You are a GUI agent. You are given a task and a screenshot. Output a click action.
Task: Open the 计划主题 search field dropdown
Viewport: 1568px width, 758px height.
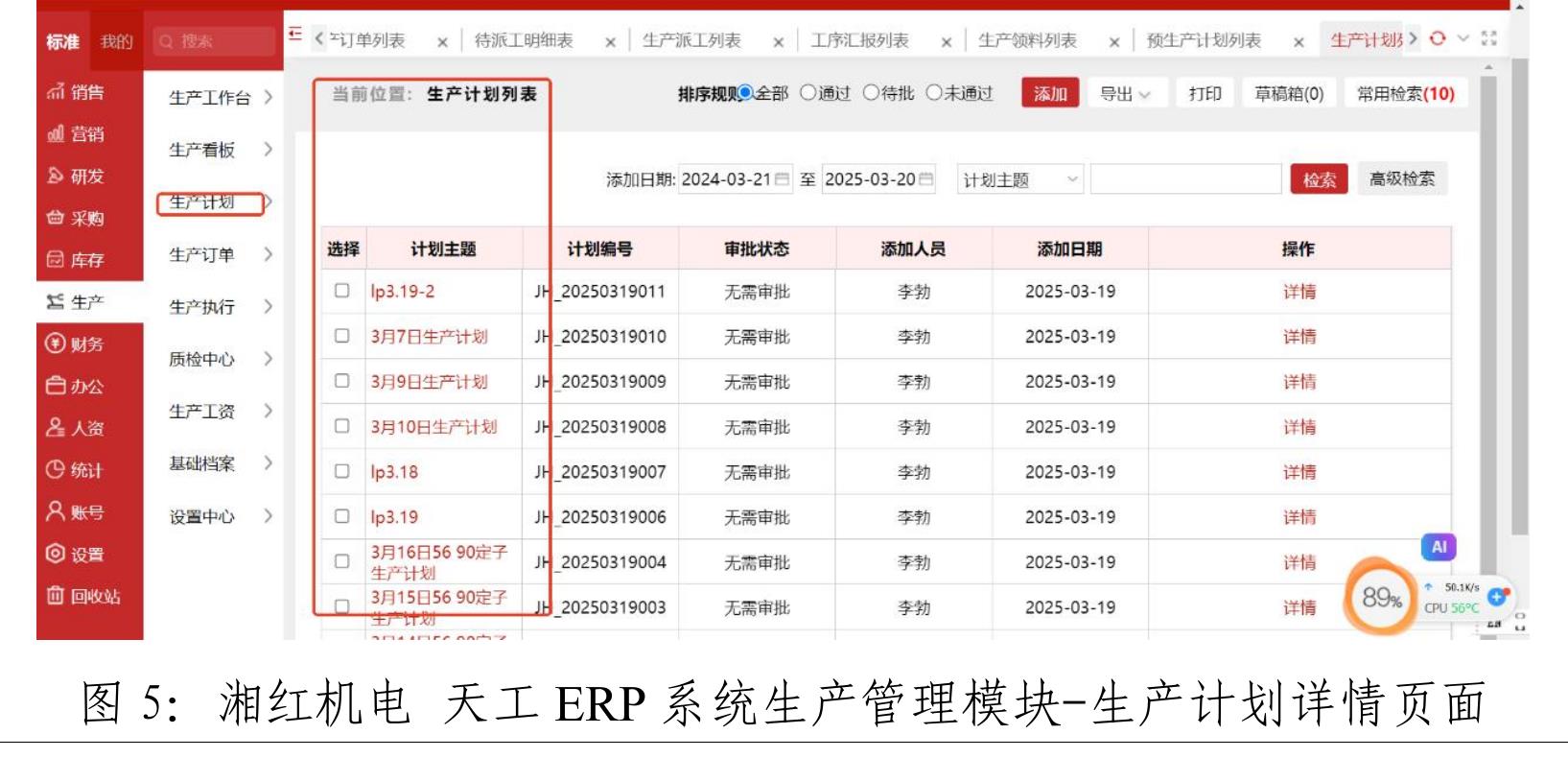1020,179
